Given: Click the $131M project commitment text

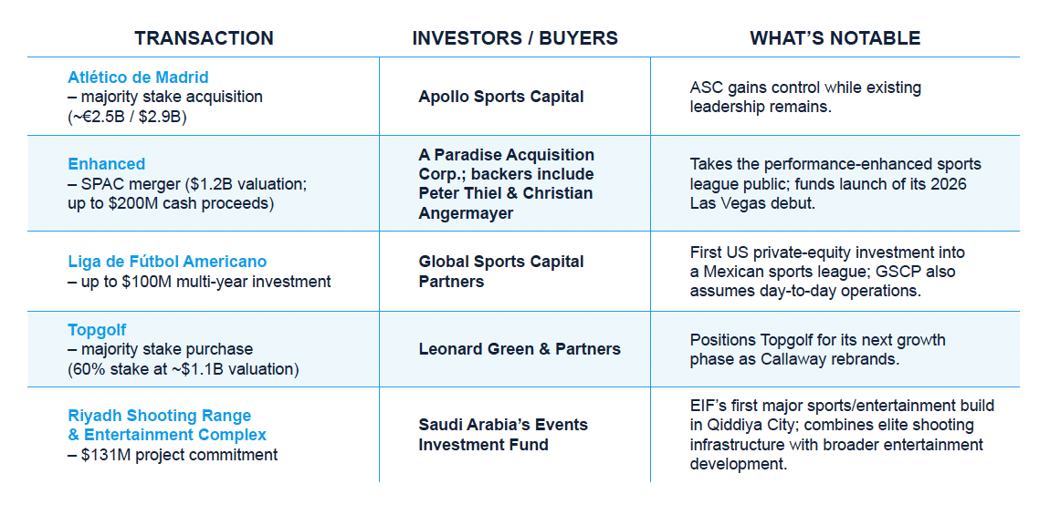Looking at the screenshot, I should coord(172,455).
